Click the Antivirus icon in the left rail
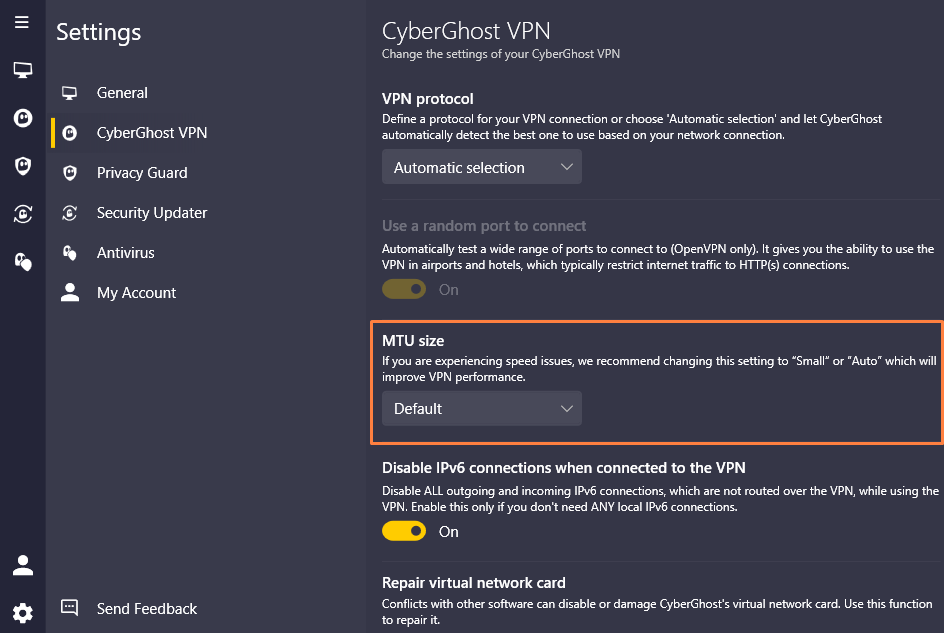 coord(22,261)
